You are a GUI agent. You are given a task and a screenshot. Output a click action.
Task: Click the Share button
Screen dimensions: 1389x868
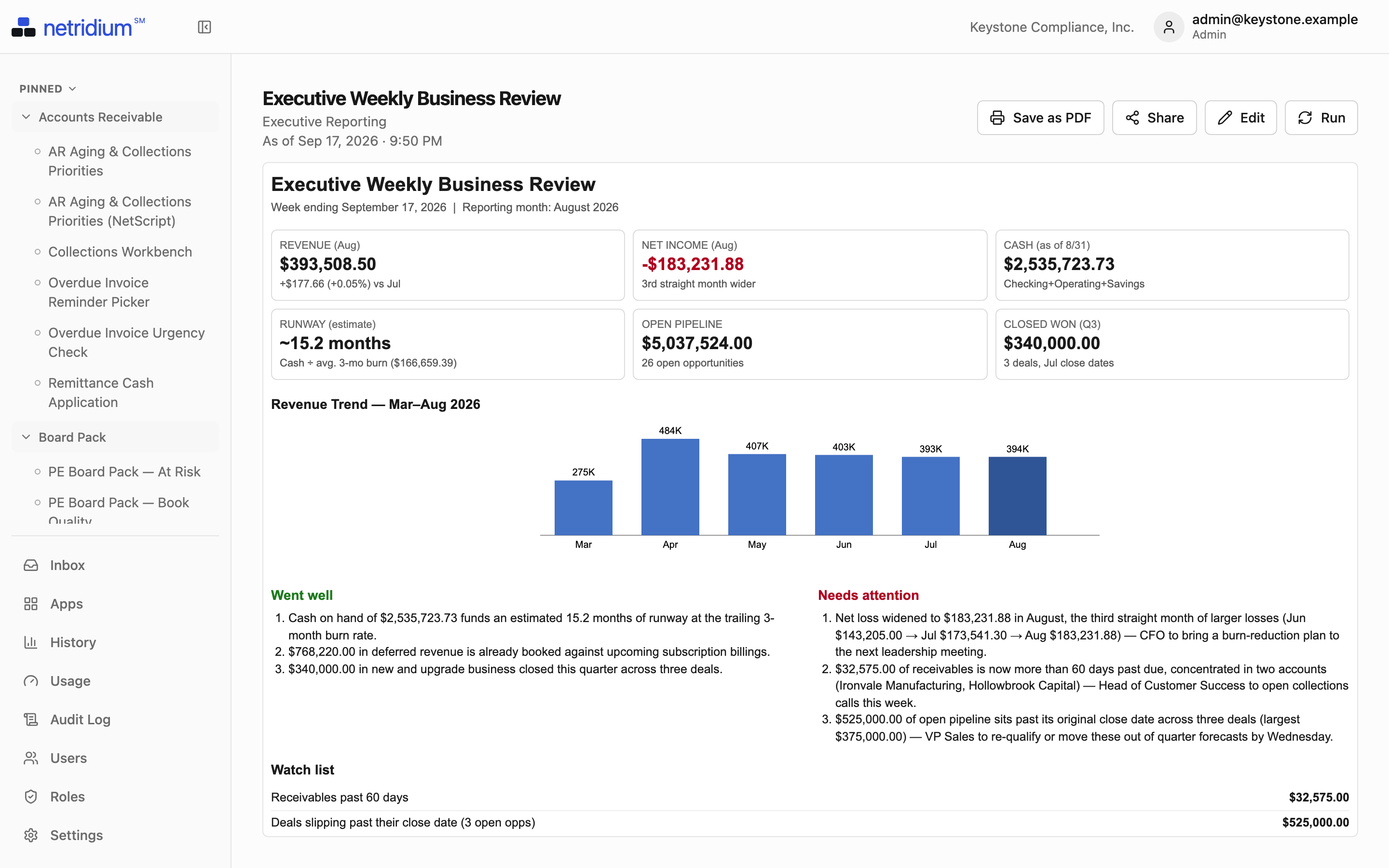(x=1154, y=118)
